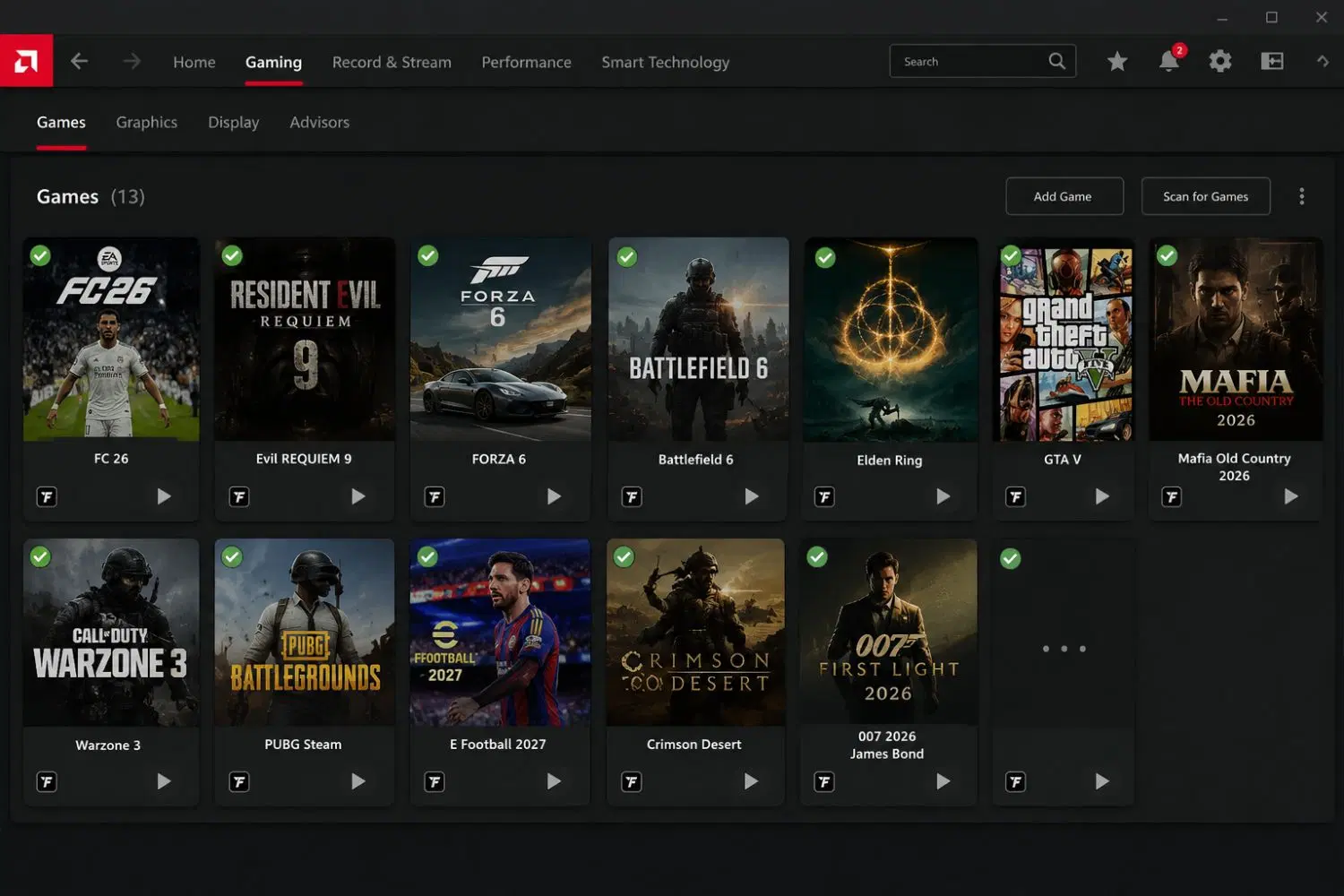The image size is (1344, 896).
Task: Click the Scan for Games button
Action: [1206, 196]
